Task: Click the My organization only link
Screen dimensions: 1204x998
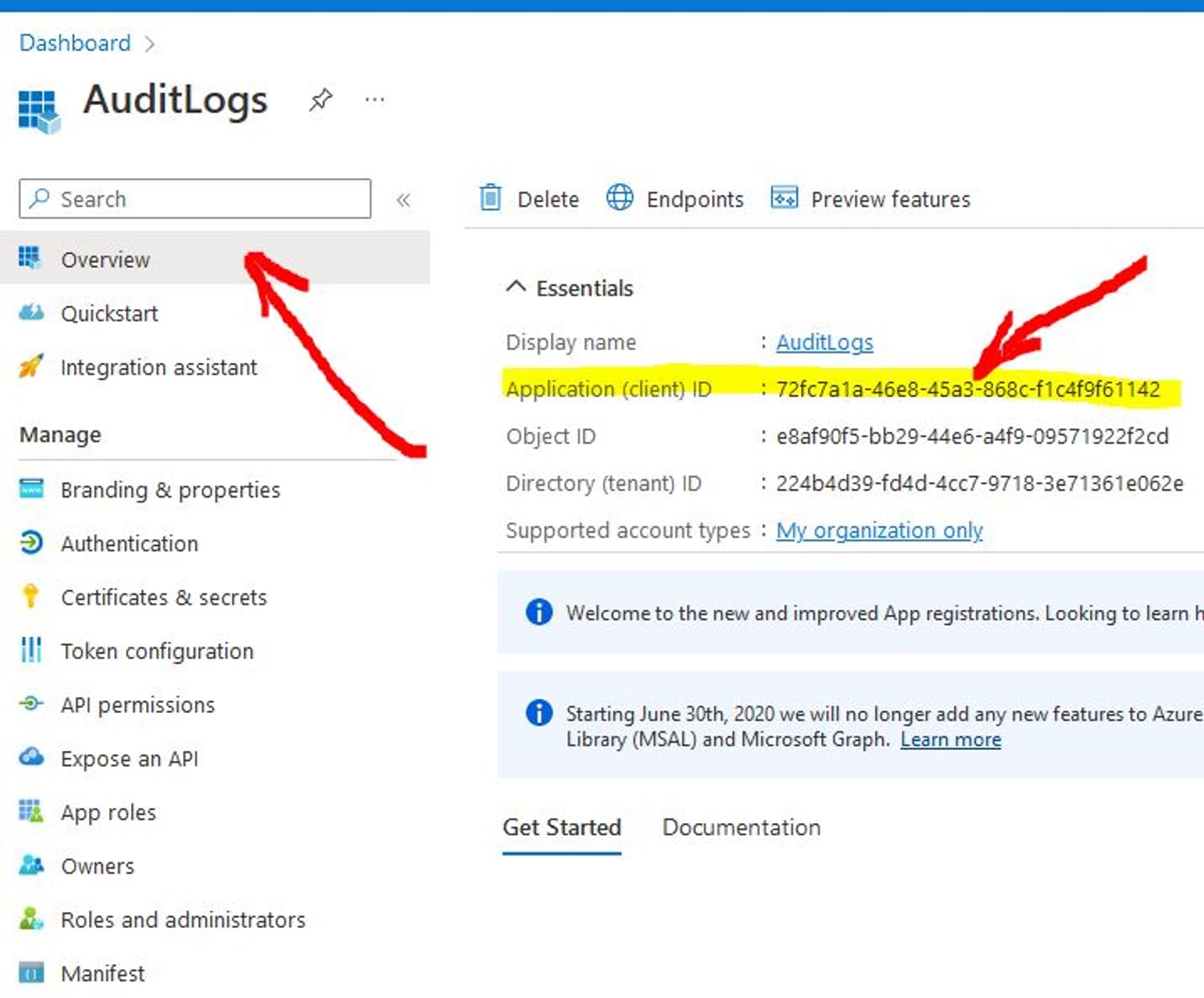Action: tap(879, 530)
